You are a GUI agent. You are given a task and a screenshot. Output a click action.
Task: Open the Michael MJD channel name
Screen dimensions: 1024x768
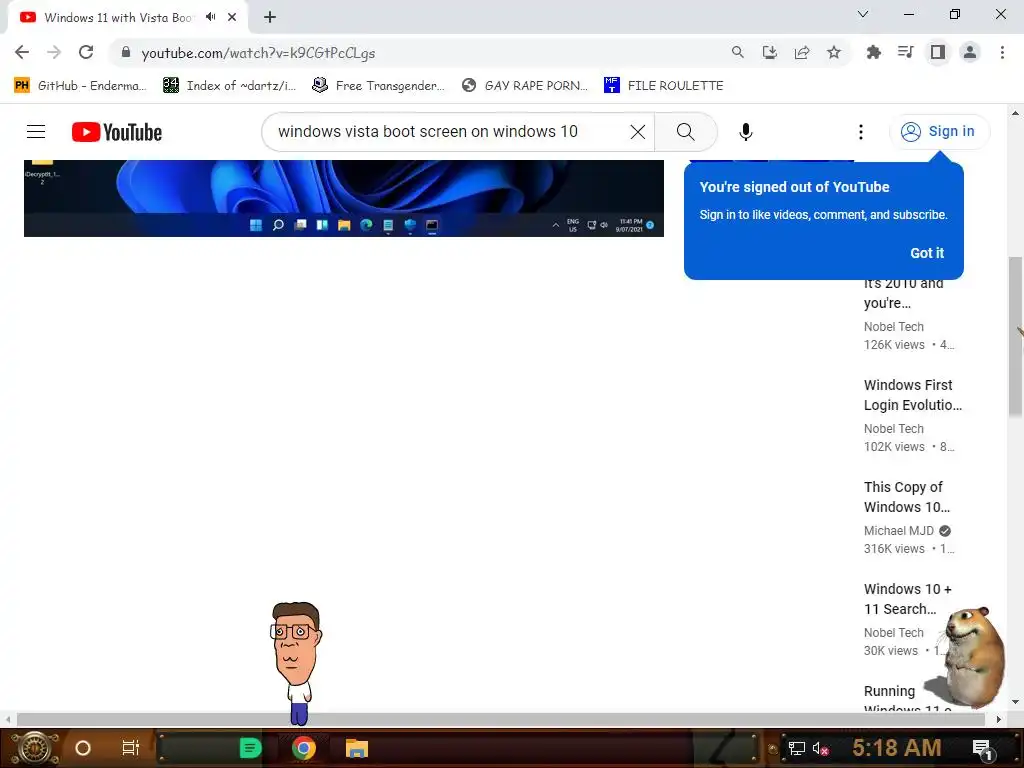coord(899,531)
